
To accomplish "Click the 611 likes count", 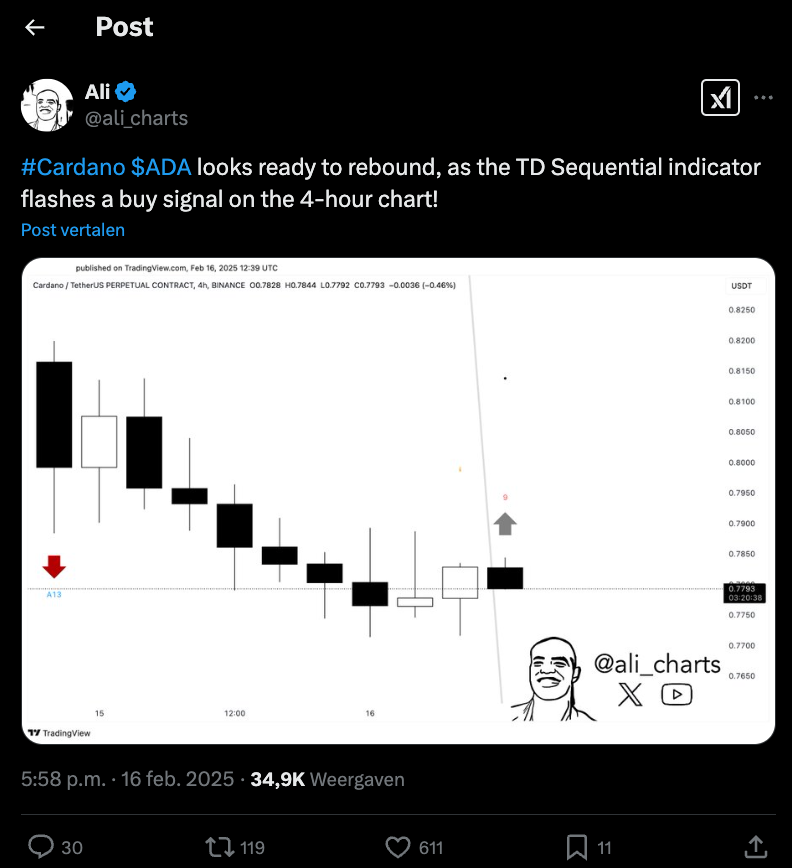I will [x=431, y=848].
